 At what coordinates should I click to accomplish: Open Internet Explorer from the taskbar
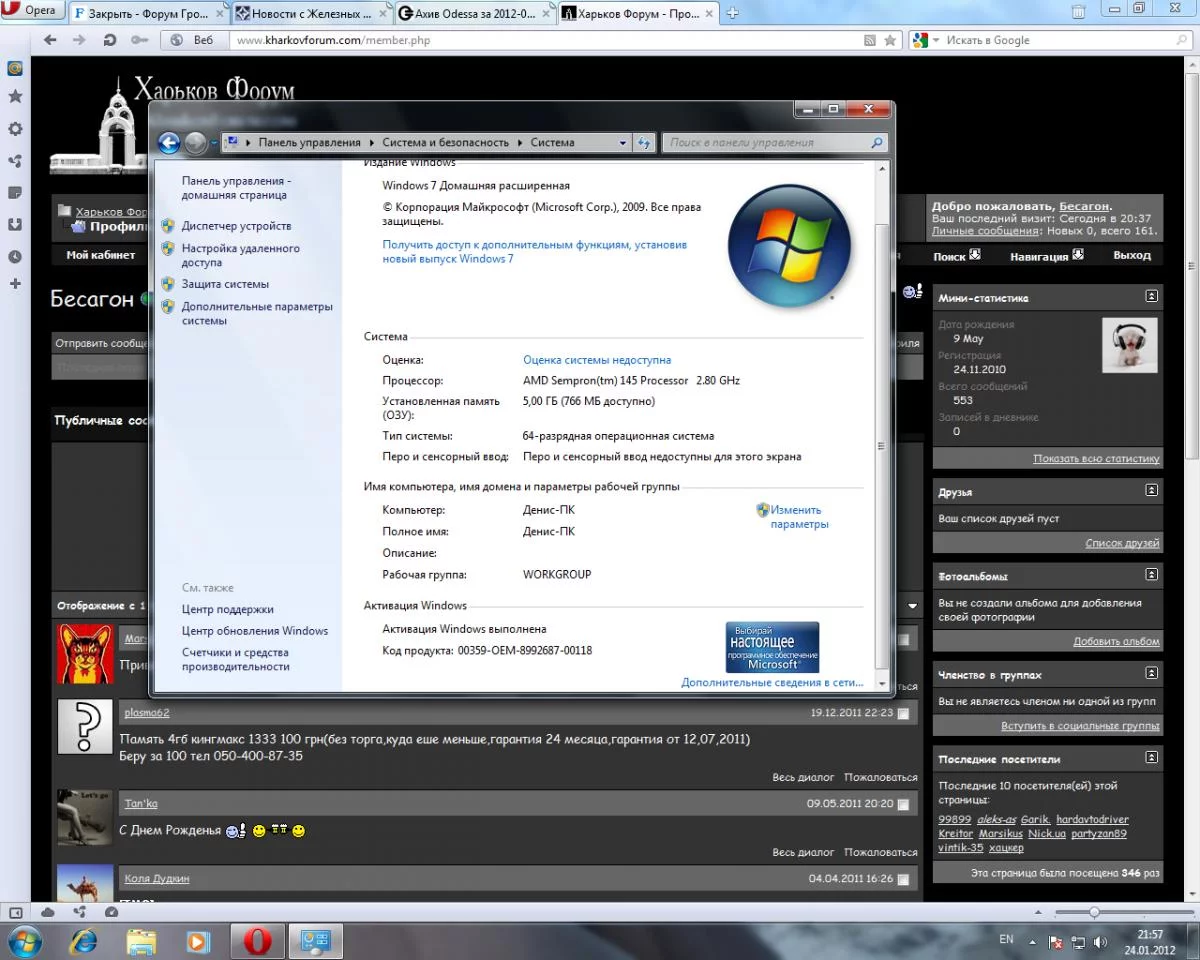click(x=84, y=941)
